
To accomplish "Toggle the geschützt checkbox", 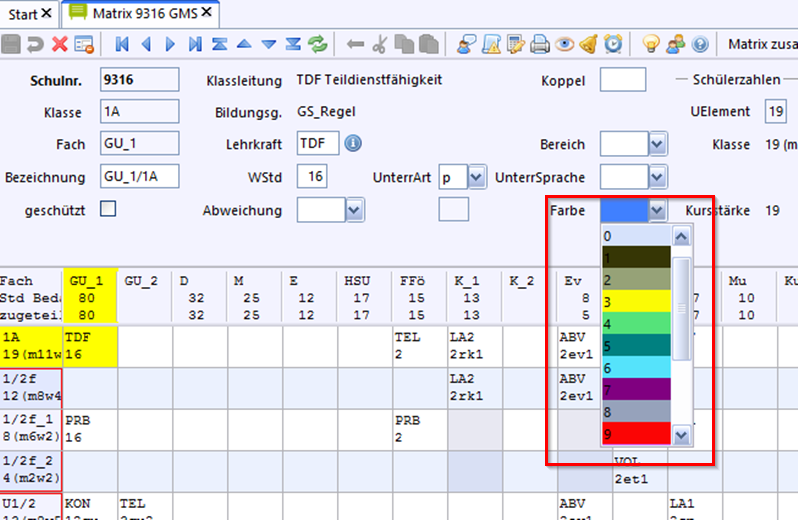I will (108, 209).
